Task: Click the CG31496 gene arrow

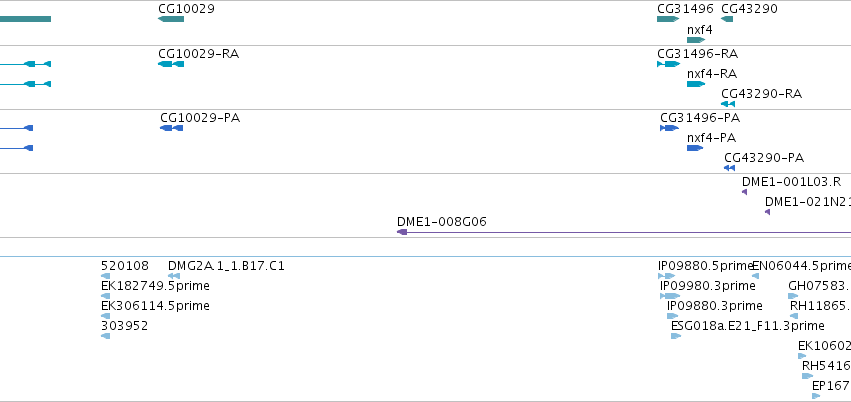Action: point(668,19)
